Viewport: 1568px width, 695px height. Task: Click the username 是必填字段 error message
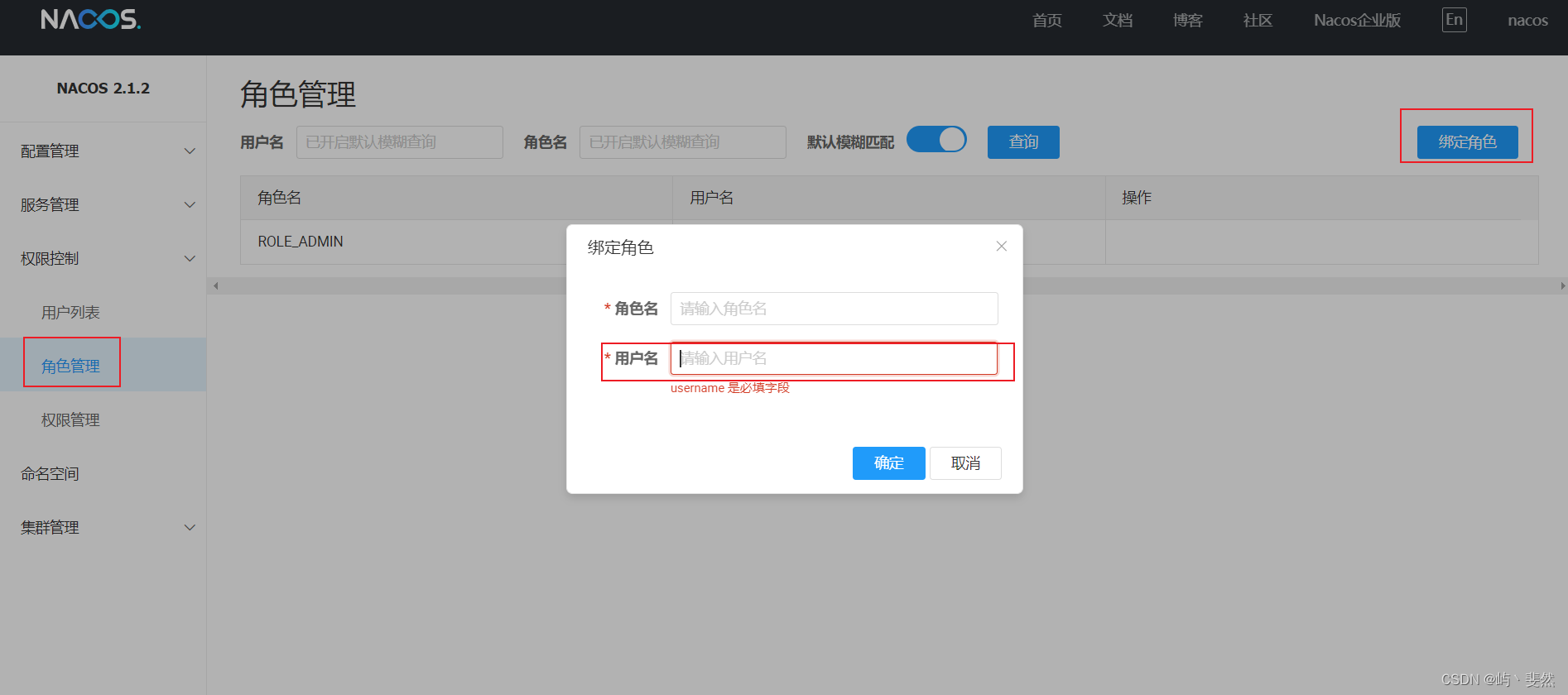(730, 388)
